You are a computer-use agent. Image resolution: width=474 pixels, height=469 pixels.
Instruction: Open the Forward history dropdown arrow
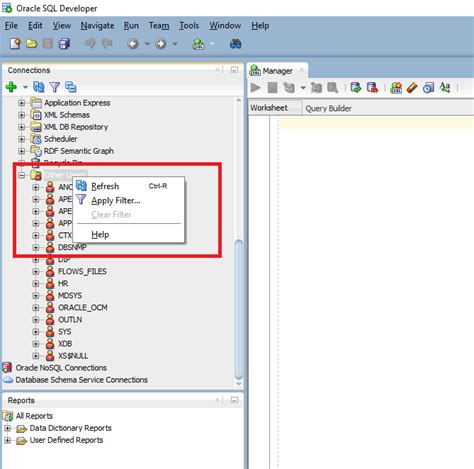tap(175, 44)
